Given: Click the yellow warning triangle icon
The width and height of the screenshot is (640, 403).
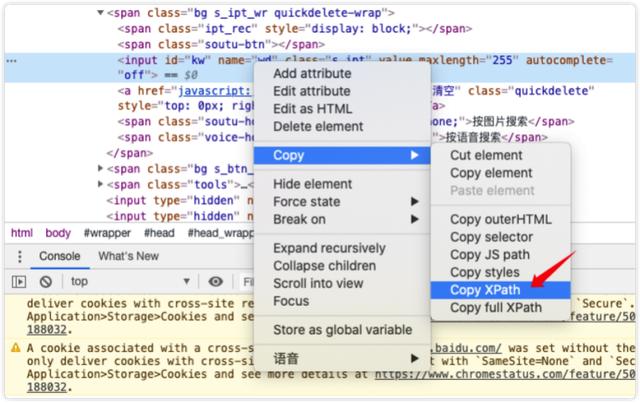Looking at the screenshot, I should pos(16,348).
